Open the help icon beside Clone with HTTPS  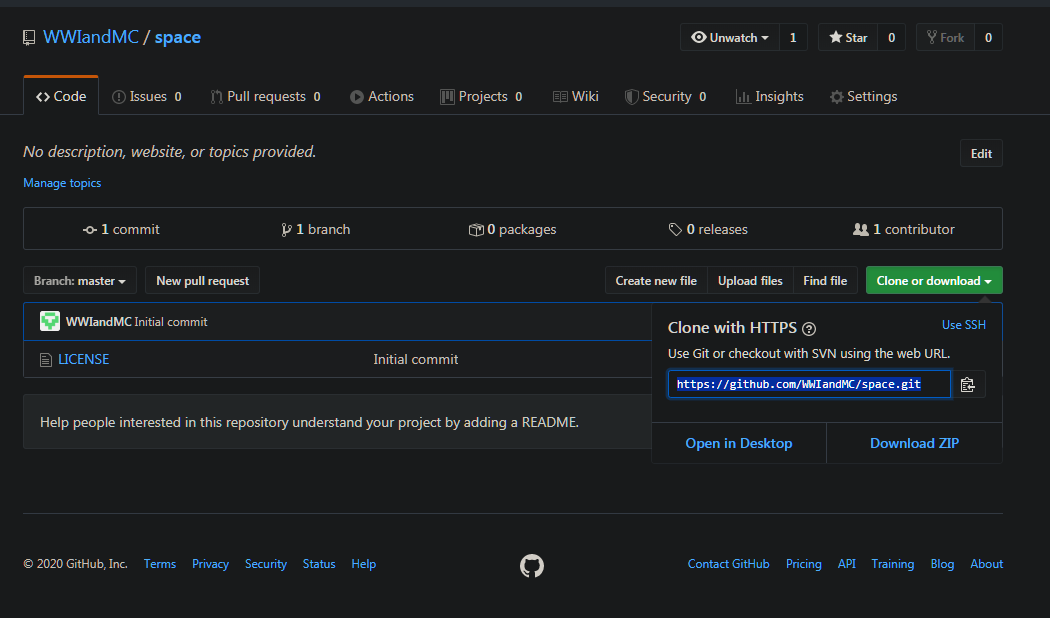pyautogui.click(x=809, y=329)
